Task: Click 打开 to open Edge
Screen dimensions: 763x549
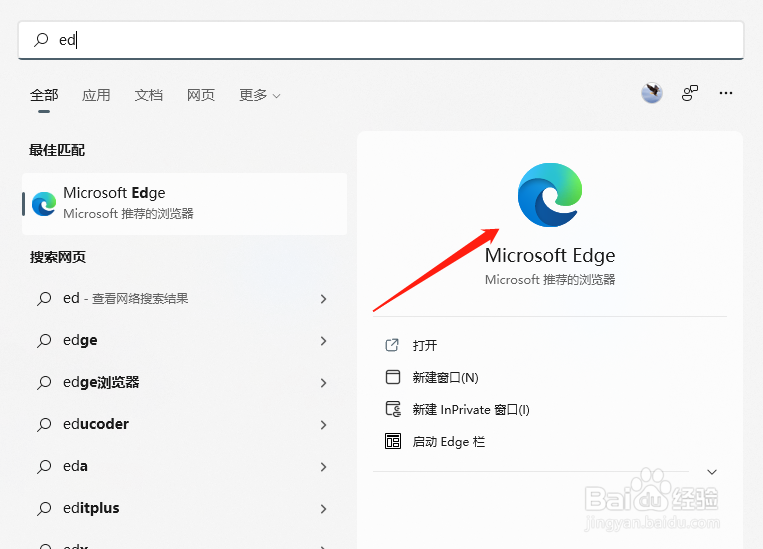Action: [x=425, y=346]
